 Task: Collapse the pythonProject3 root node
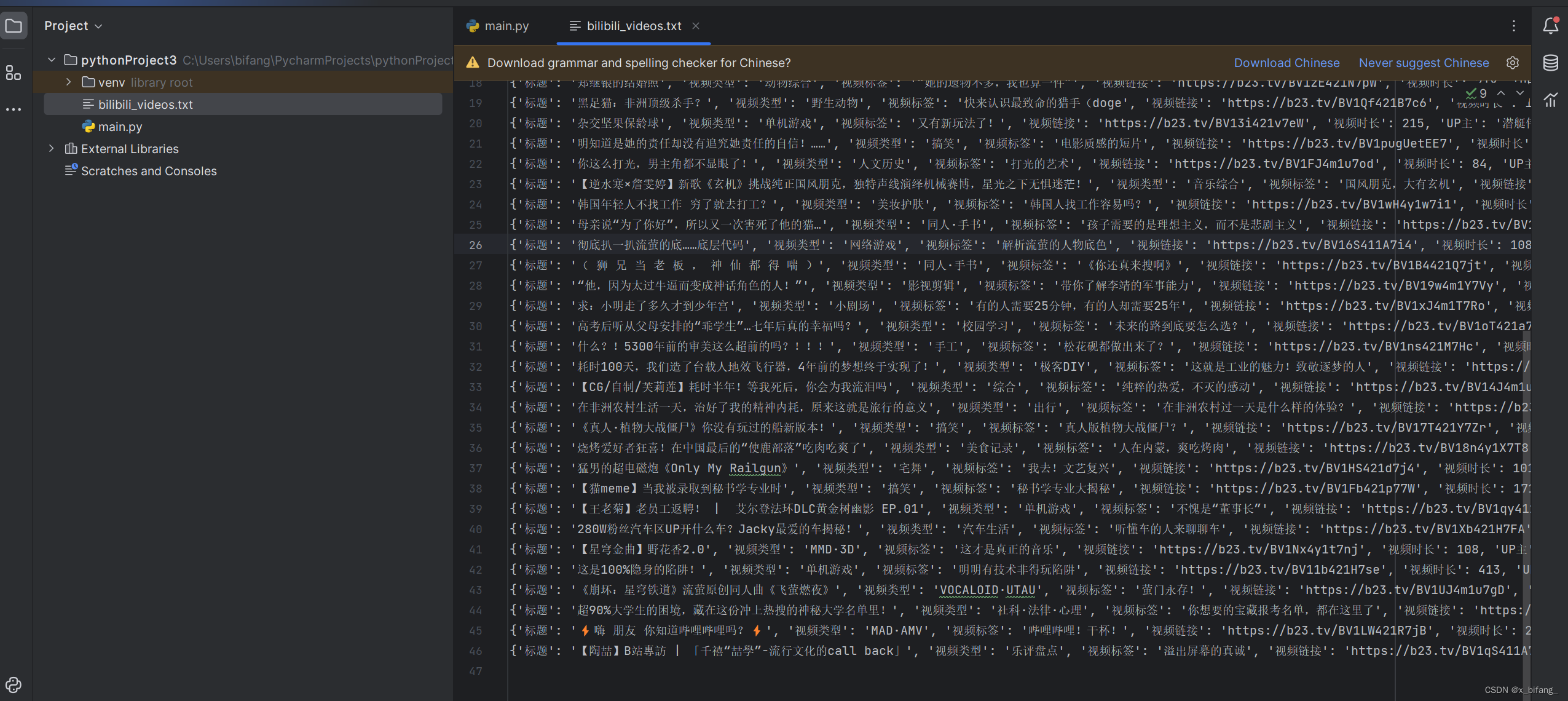(x=52, y=60)
